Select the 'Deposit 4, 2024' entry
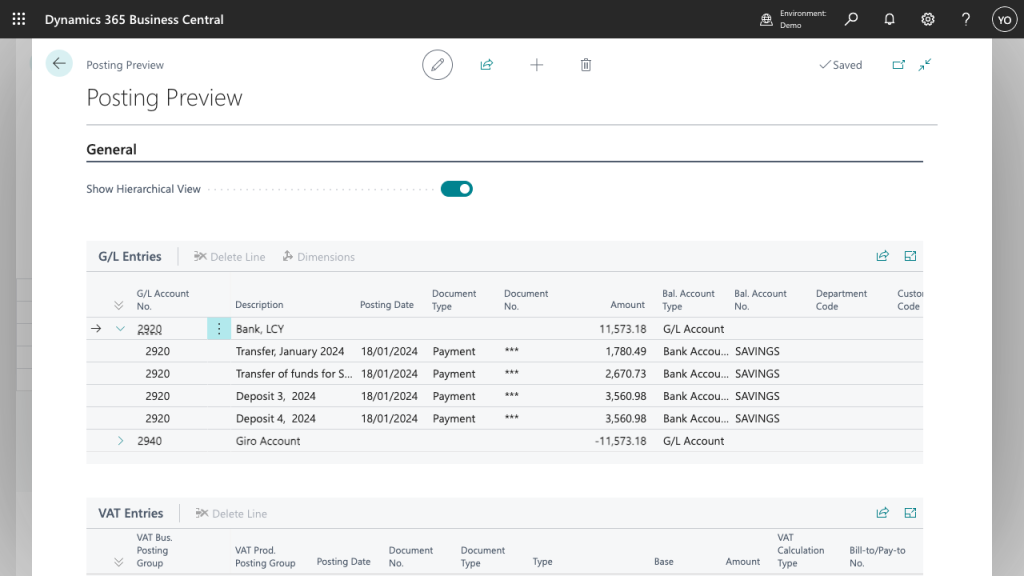The height and width of the screenshot is (576, 1024). (x=276, y=419)
